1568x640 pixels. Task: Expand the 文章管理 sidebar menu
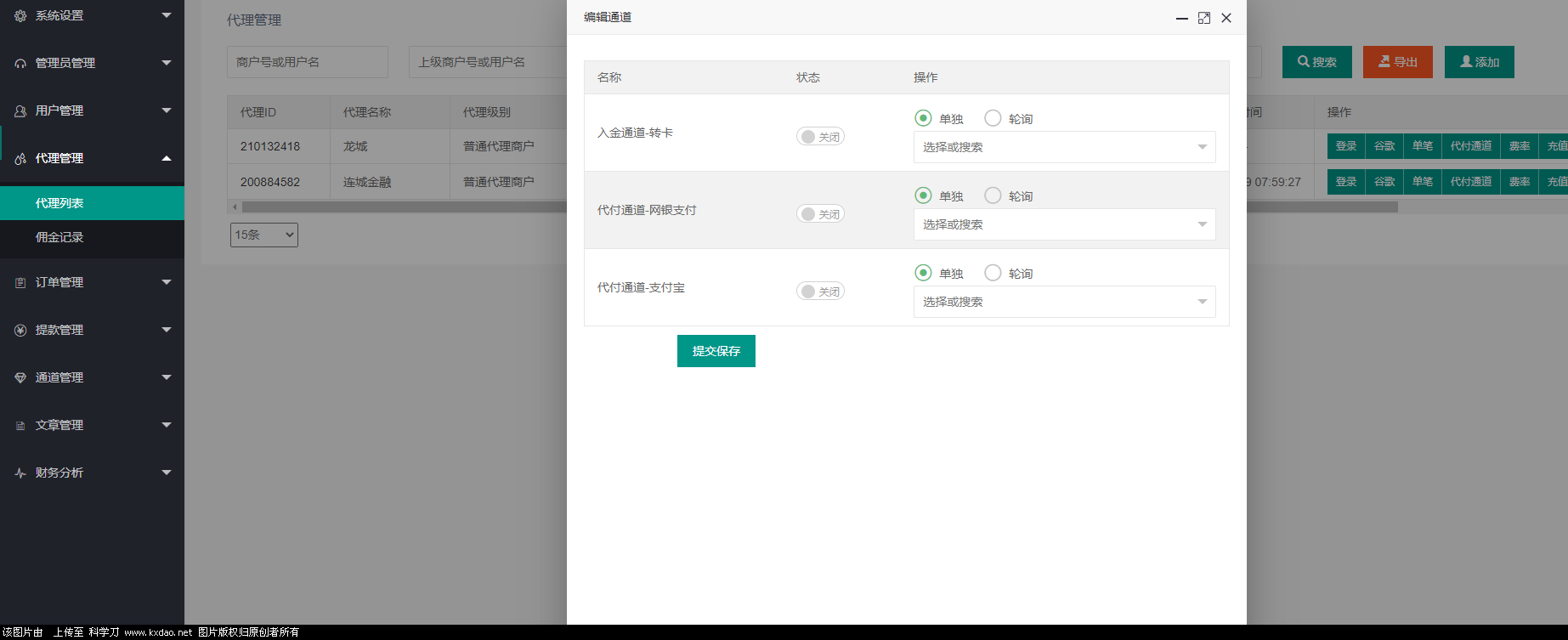92,425
